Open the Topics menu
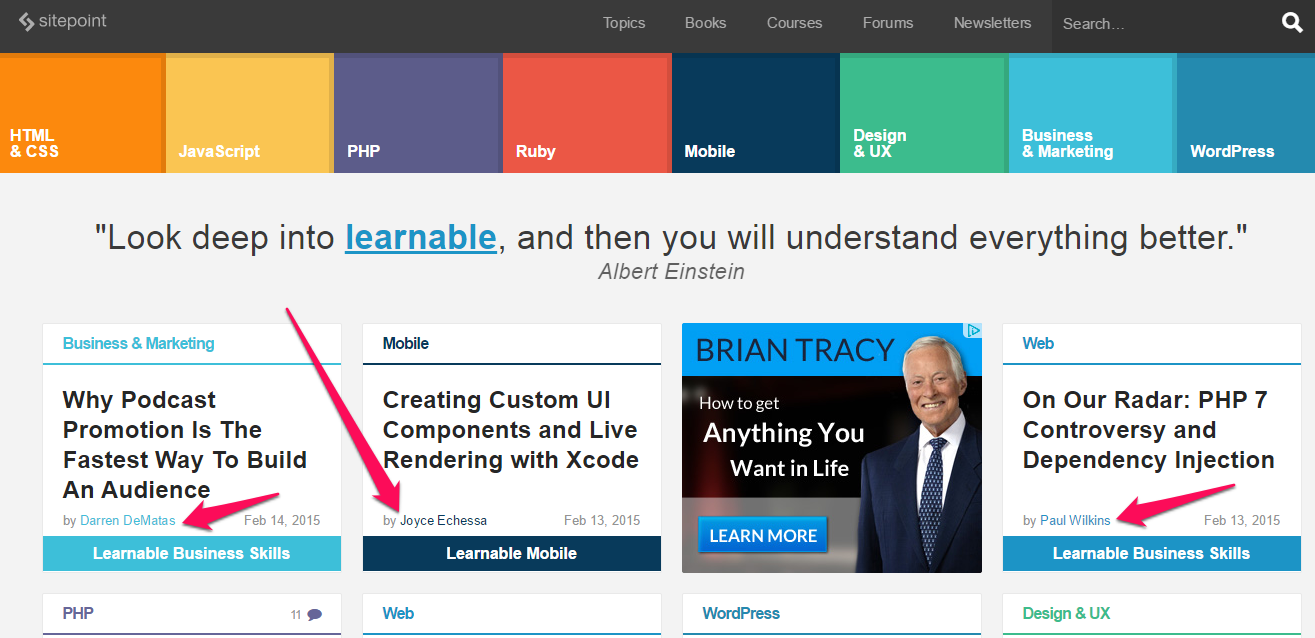Image resolution: width=1315 pixels, height=638 pixels. coord(624,23)
